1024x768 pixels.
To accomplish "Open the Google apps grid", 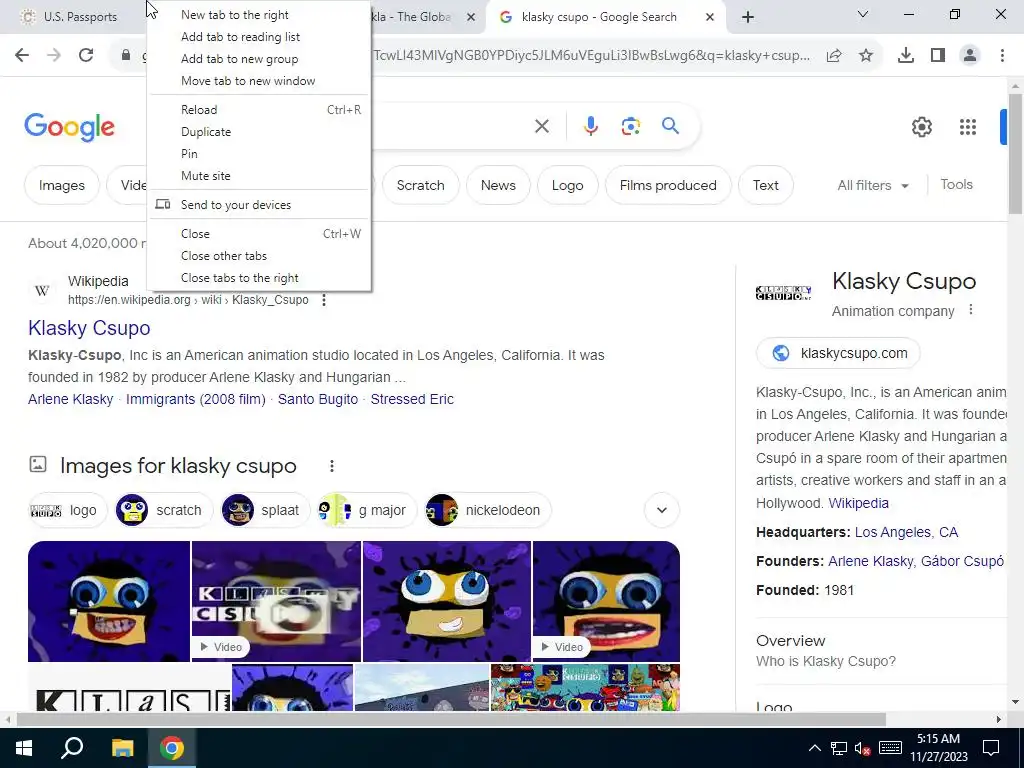I will [968, 127].
